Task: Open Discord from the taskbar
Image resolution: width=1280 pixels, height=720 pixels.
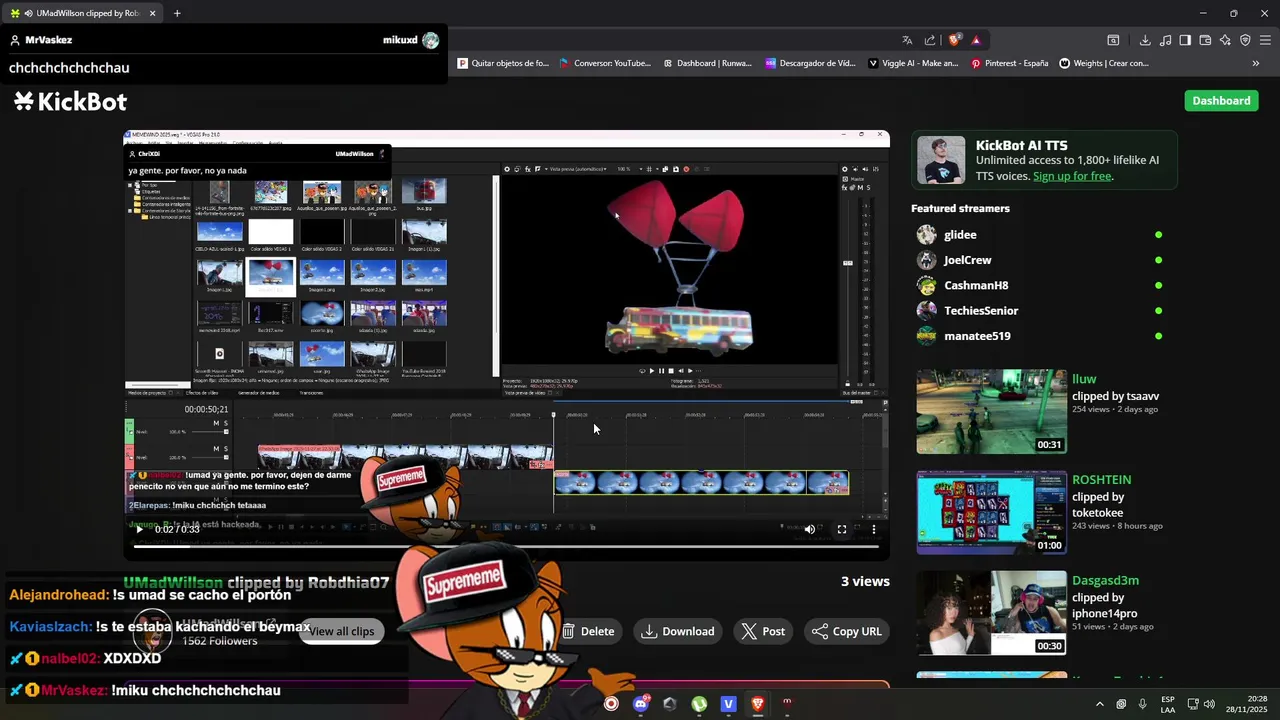Action: pos(641,704)
